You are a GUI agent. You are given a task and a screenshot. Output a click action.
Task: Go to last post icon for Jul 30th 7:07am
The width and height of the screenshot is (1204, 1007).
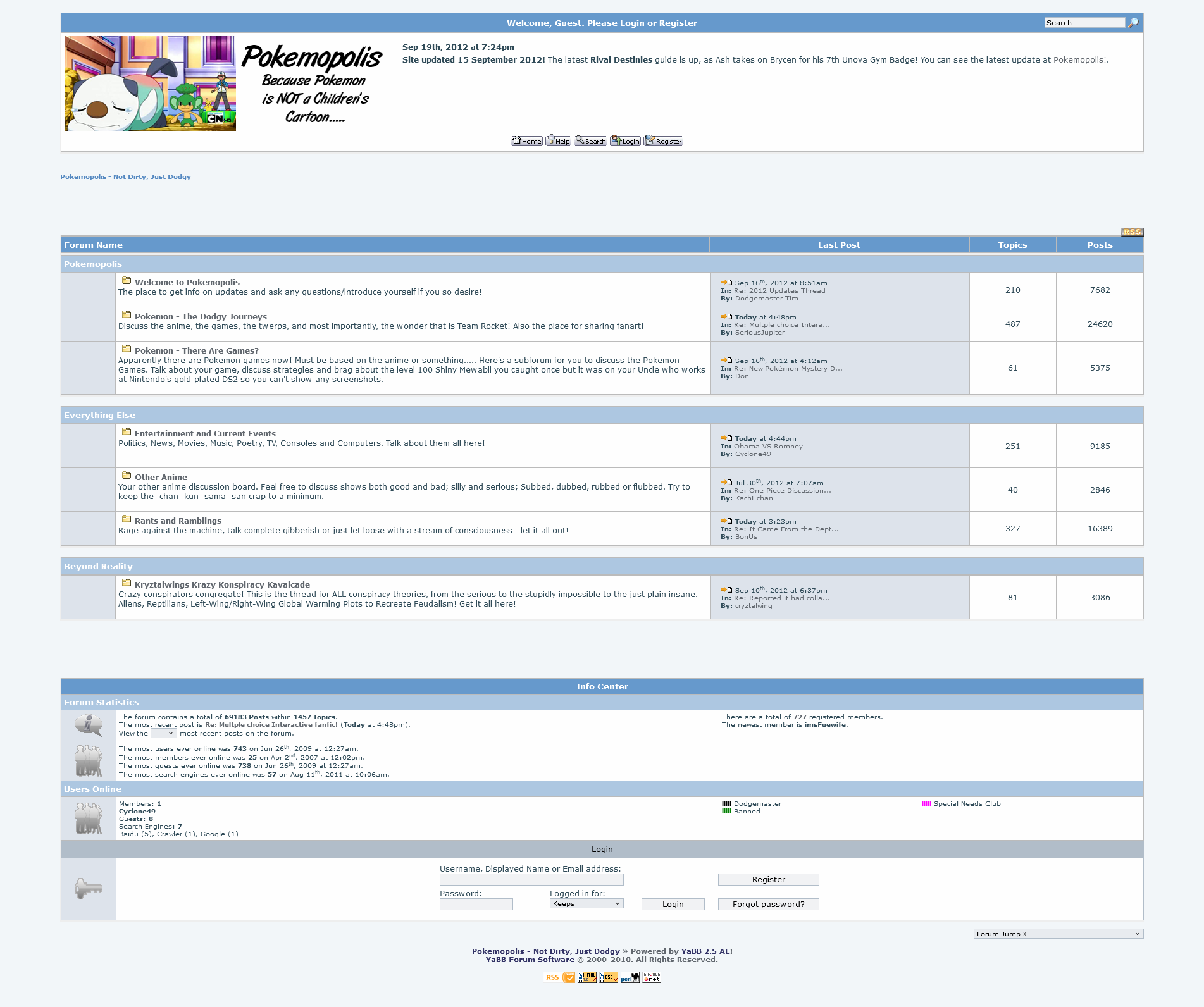coord(726,483)
